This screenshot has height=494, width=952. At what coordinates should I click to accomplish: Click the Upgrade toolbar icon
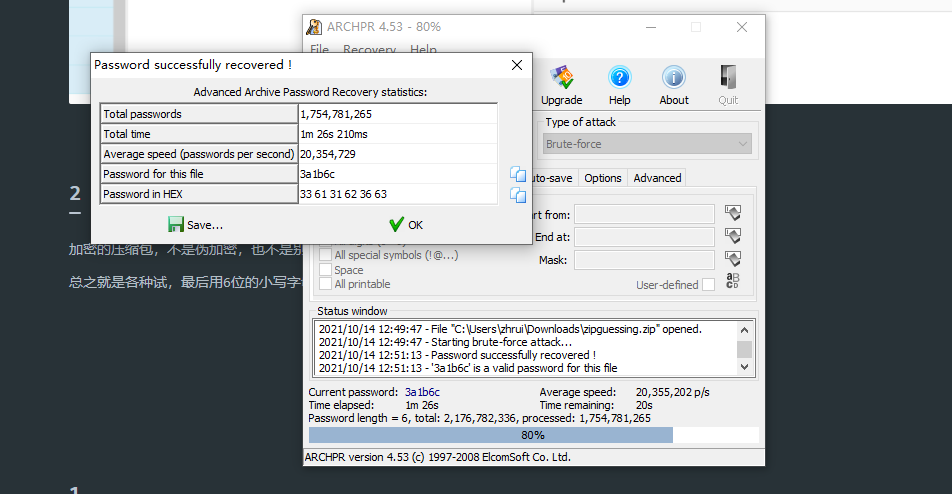(x=562, y=85)
